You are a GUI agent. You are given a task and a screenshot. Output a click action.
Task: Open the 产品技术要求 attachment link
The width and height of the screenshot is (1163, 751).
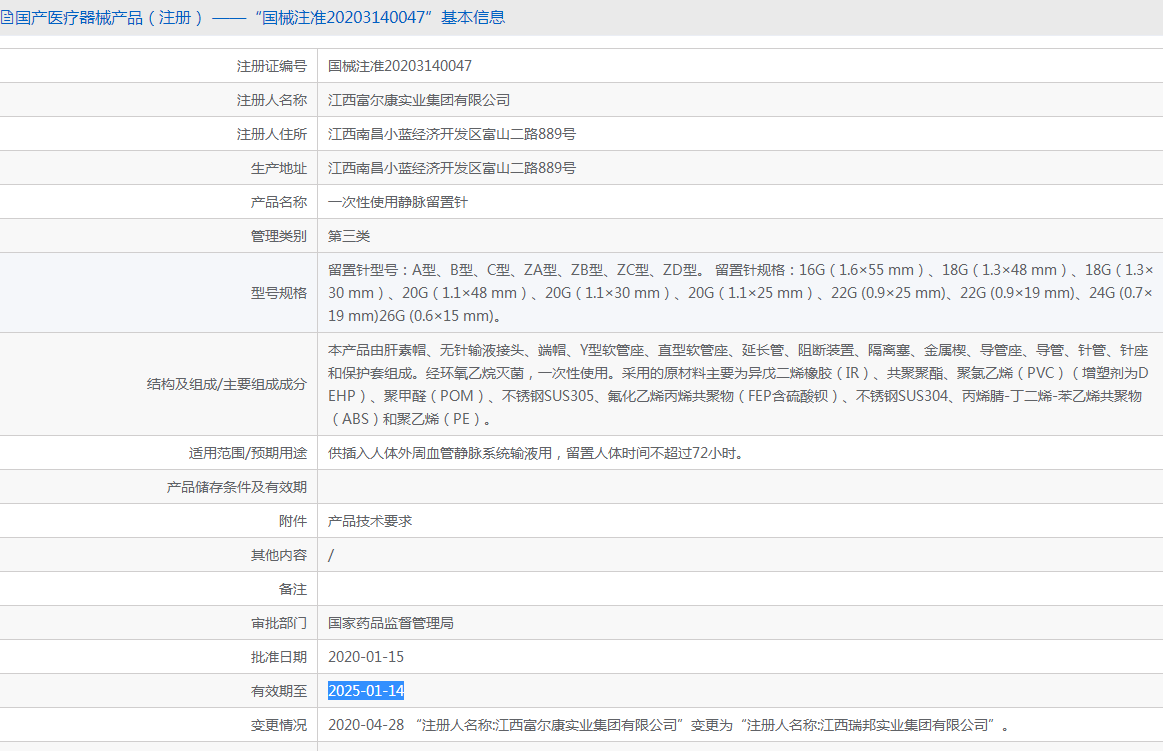click(370, 521)
